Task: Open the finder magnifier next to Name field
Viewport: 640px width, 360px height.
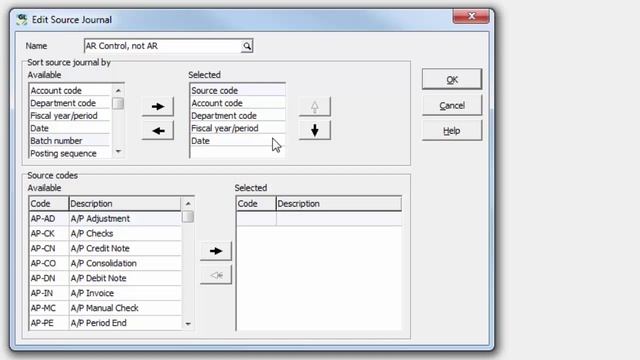Action: 247,46
